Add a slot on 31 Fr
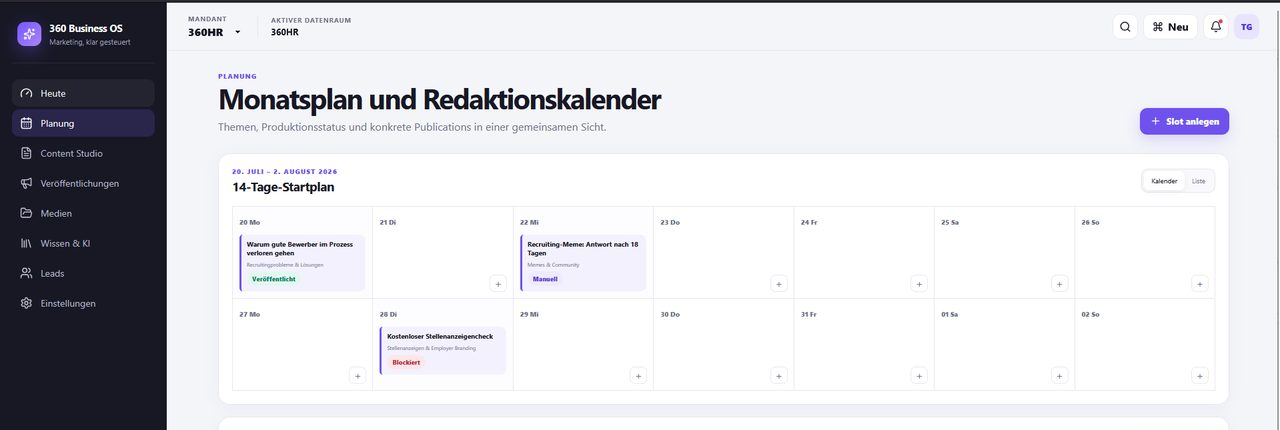 (x=919, y=375)
